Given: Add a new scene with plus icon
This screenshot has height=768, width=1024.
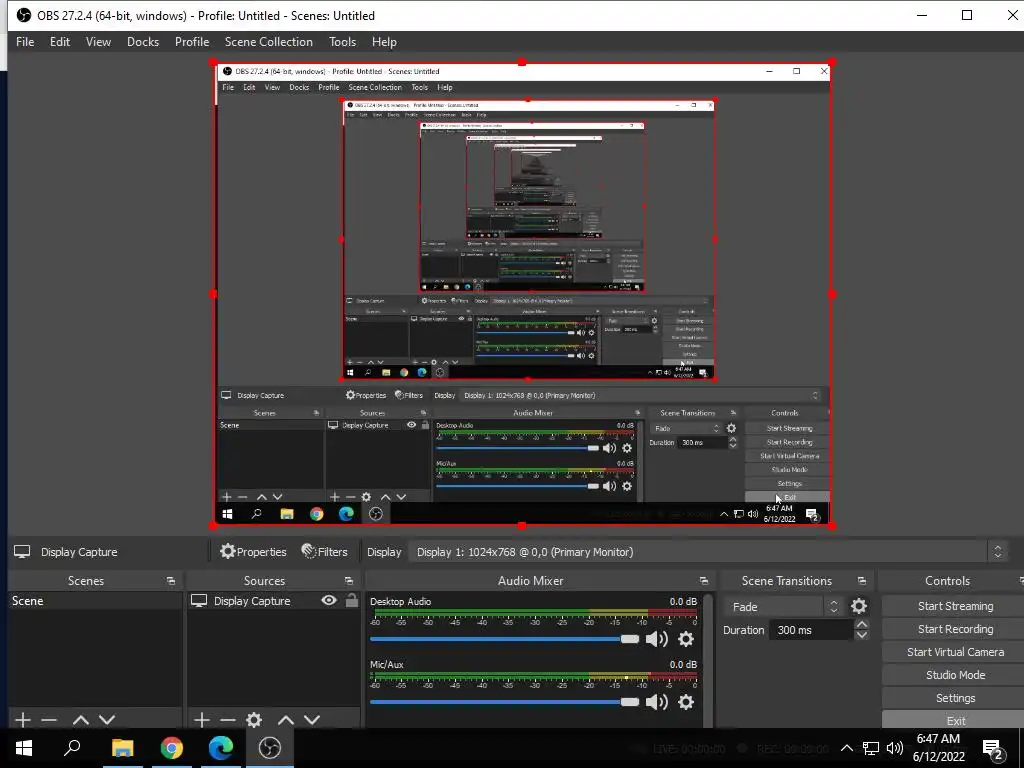Looking at the screenshot, I should [23, 720].
